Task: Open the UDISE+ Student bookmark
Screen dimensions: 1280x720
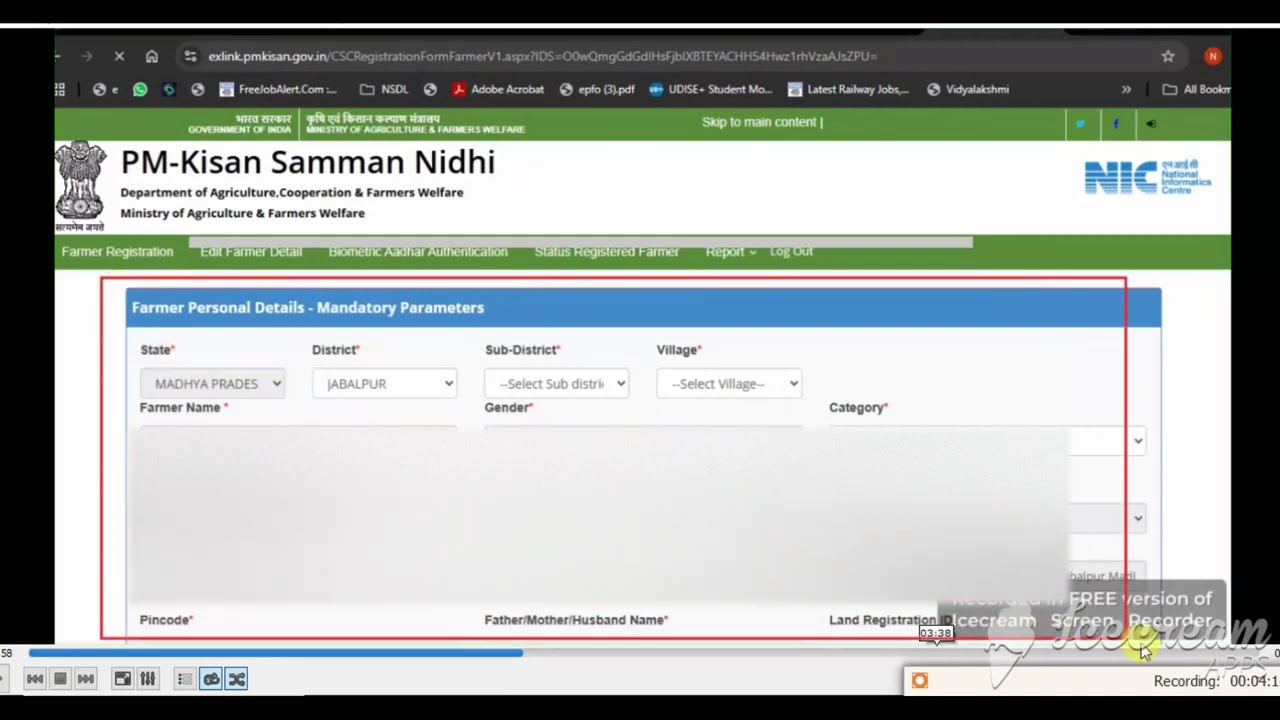Action: tap(711, 89)
